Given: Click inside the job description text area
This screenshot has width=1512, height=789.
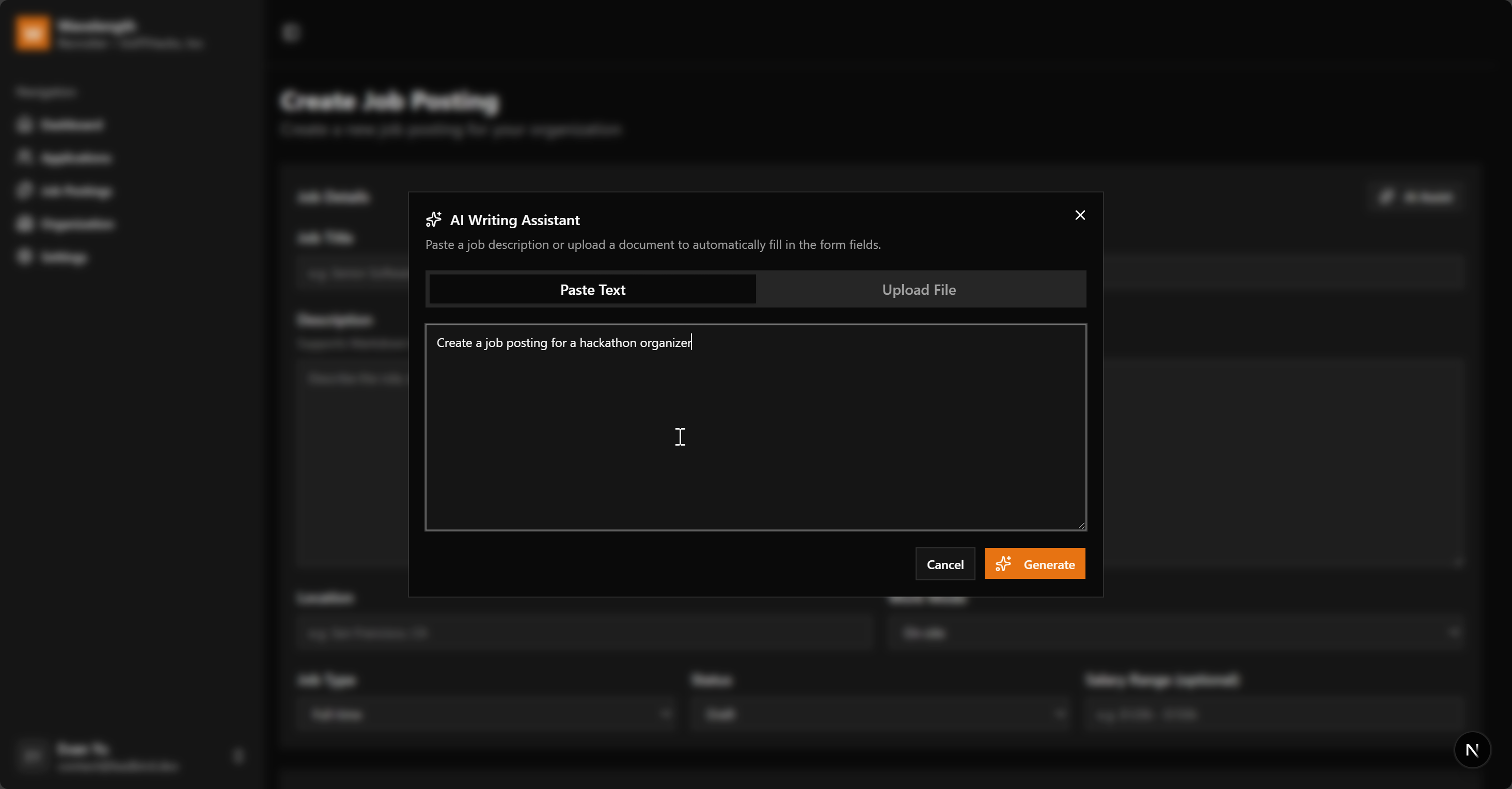Looking at the screenshot, I should pos(755,427).
